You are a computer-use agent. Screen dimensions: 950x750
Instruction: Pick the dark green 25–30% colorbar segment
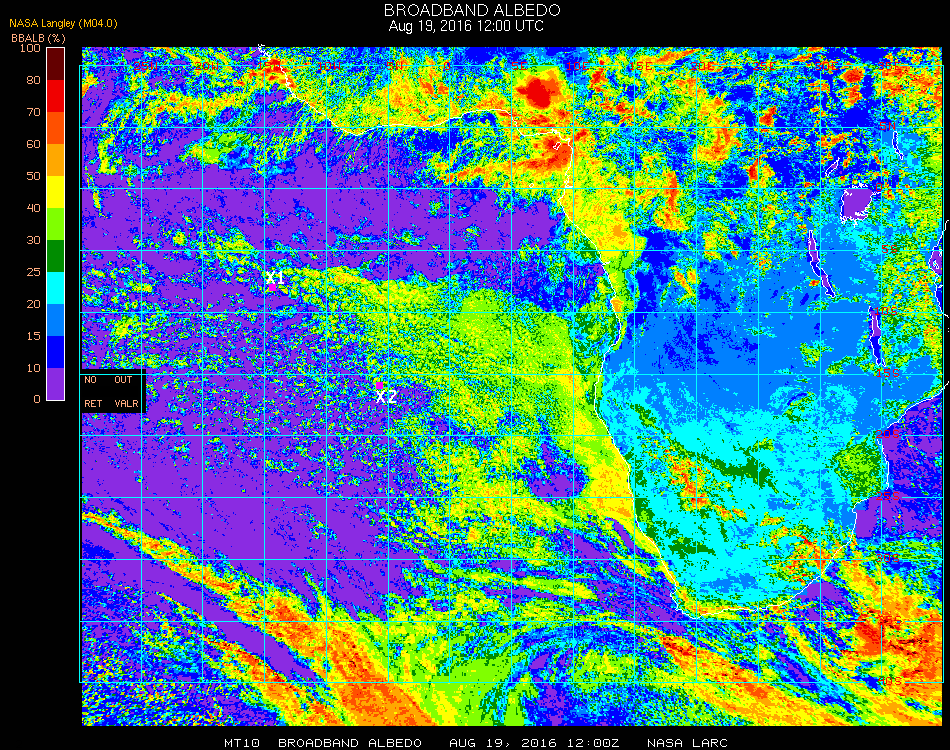(56, 256)
